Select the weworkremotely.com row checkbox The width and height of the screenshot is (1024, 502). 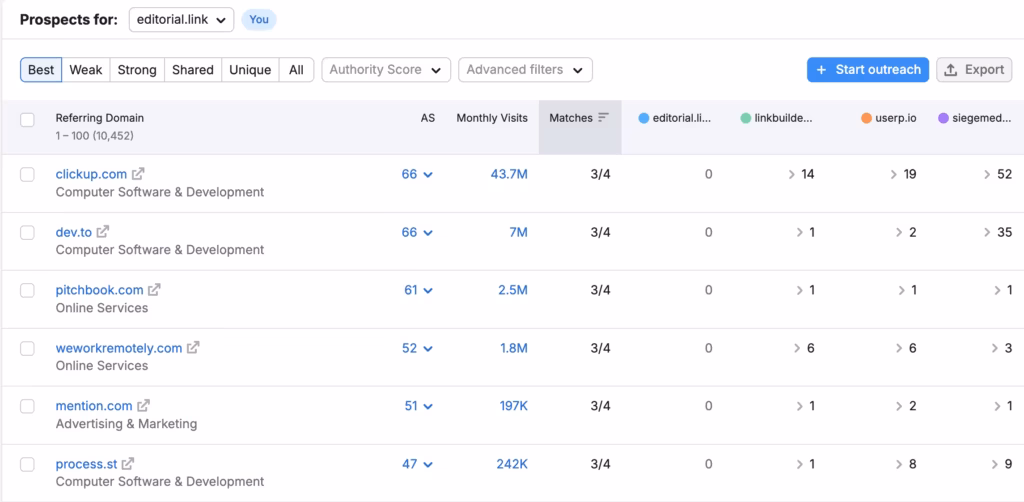click(x=27, y=349)
